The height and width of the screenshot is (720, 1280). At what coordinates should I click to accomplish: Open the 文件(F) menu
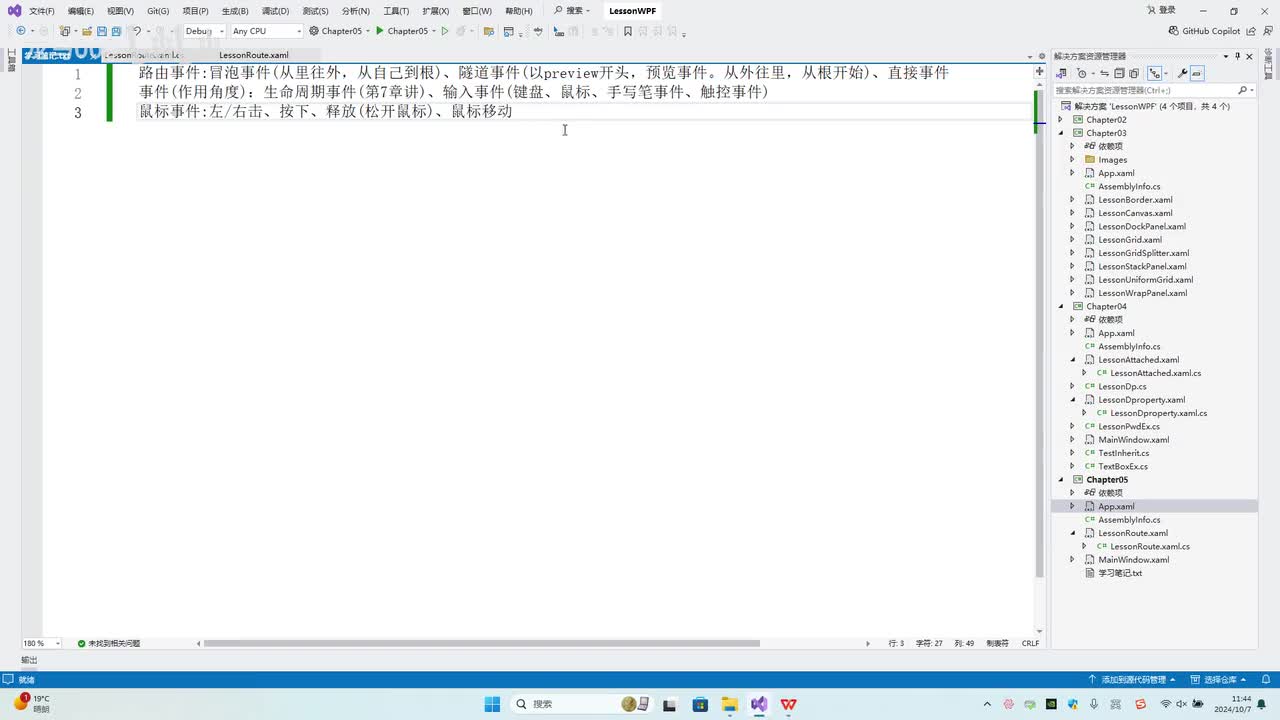[x=42, y=11]
